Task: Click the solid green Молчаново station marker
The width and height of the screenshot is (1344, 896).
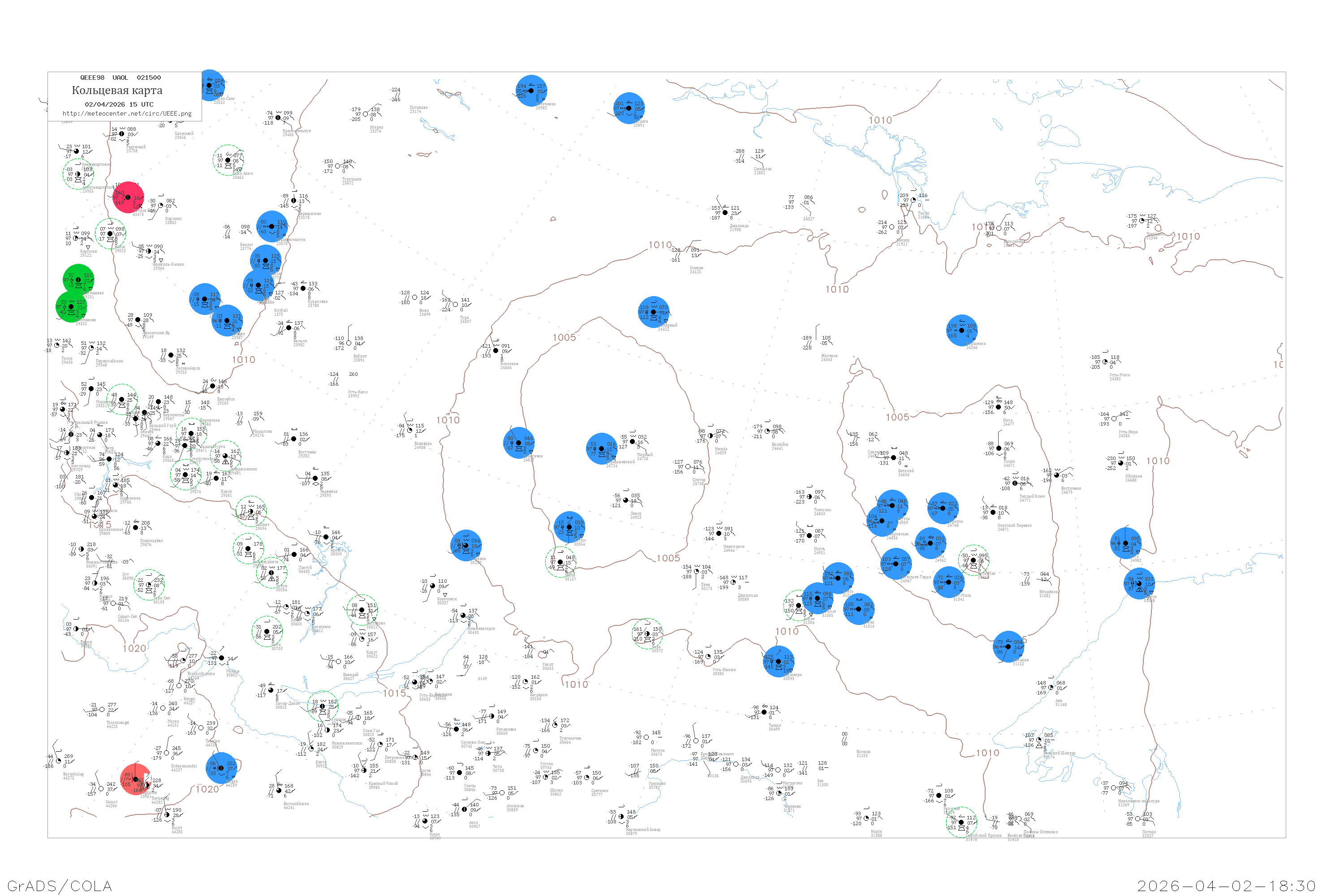Action: tap(71, 307)
